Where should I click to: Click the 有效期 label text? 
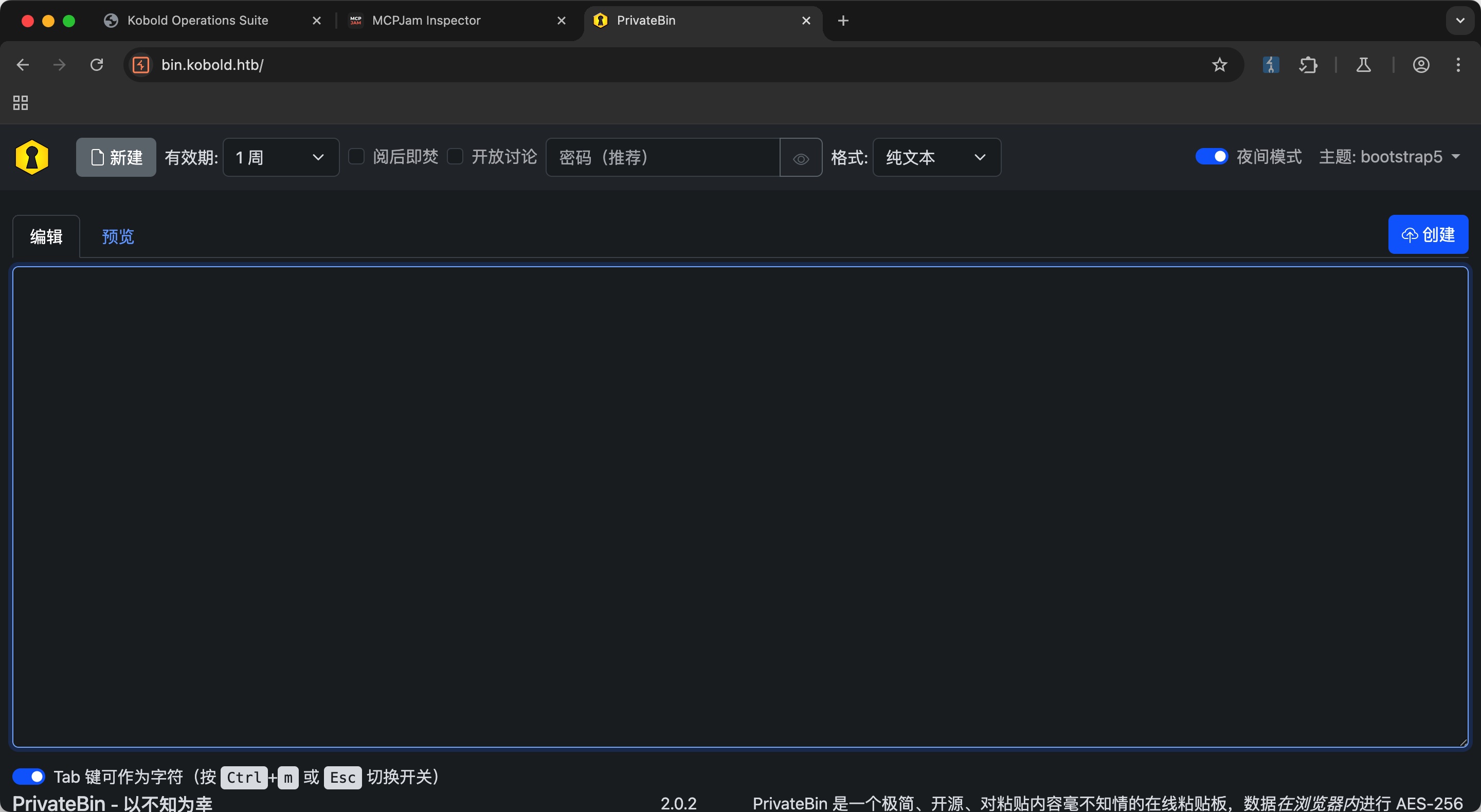click(191, 157)
